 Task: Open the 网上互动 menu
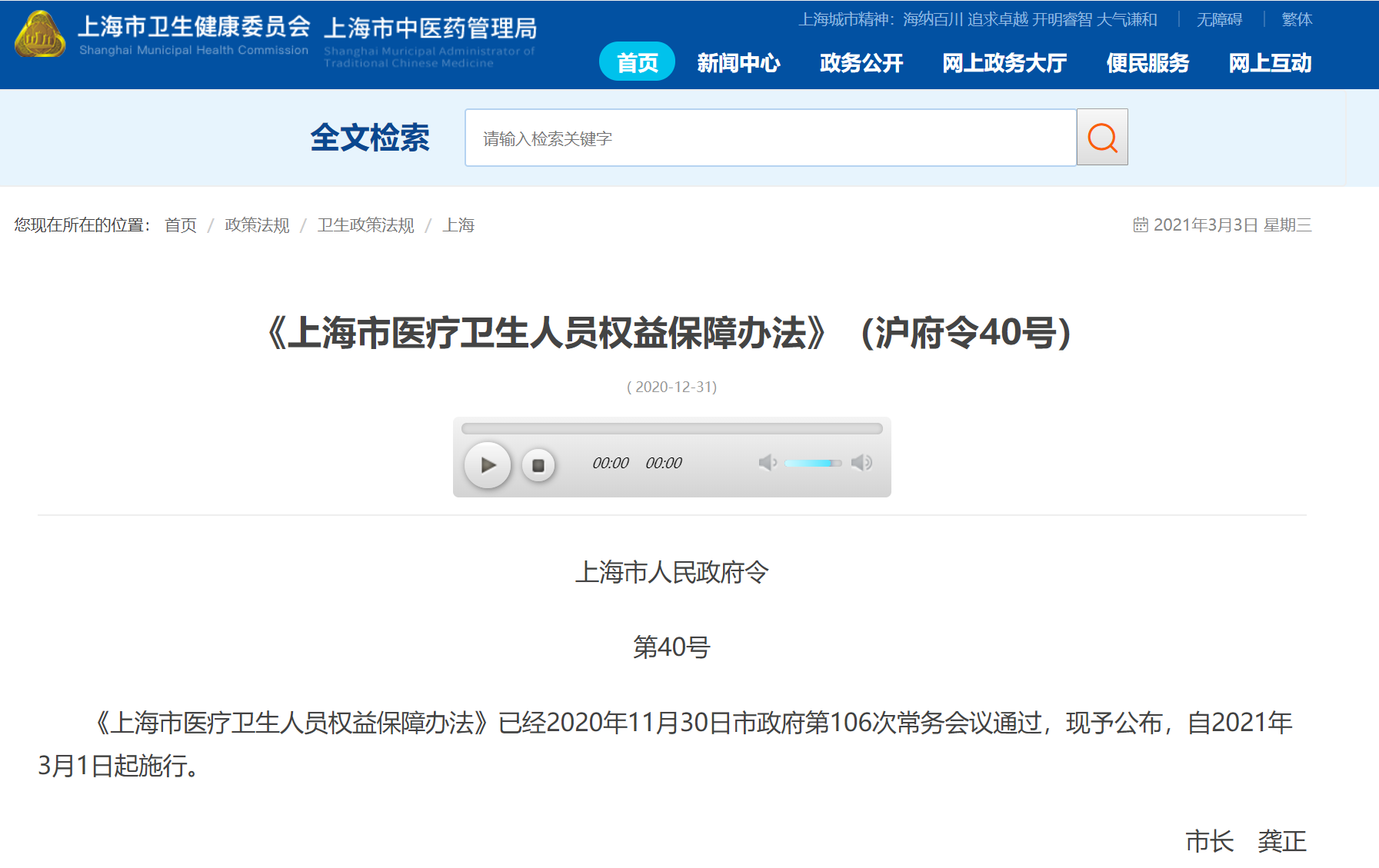tap(1270, 63)
